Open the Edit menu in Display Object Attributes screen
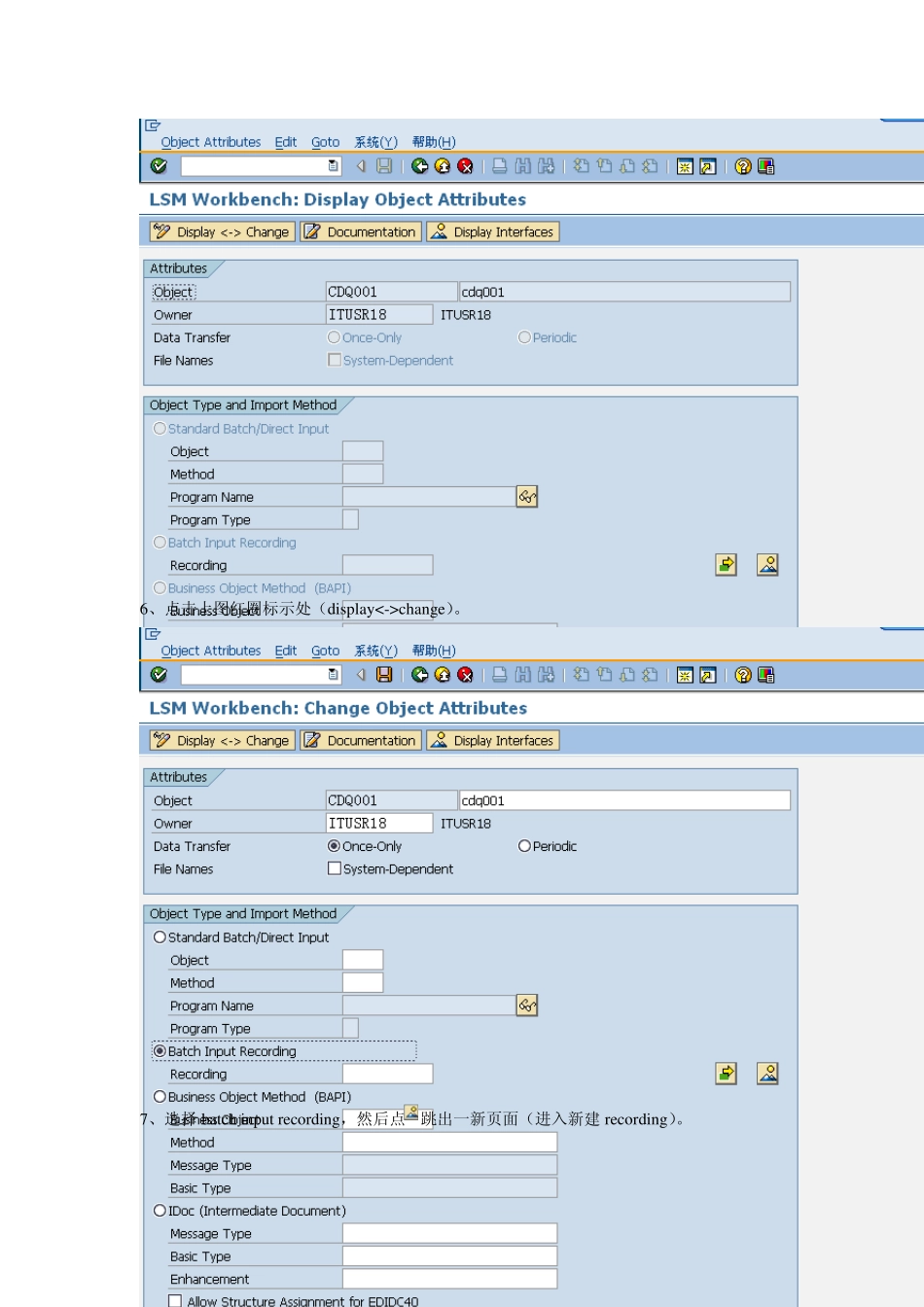The width and height of the screenshot is (924, 1307). tap(286, 142)
